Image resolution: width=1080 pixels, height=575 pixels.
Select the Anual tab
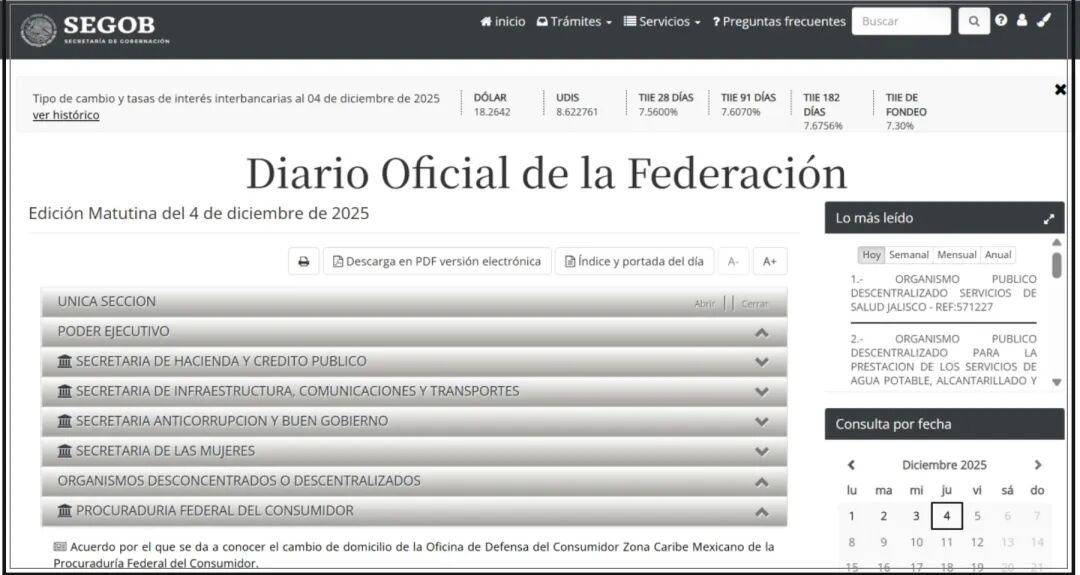pyautogui.click(x=998, y=255)
